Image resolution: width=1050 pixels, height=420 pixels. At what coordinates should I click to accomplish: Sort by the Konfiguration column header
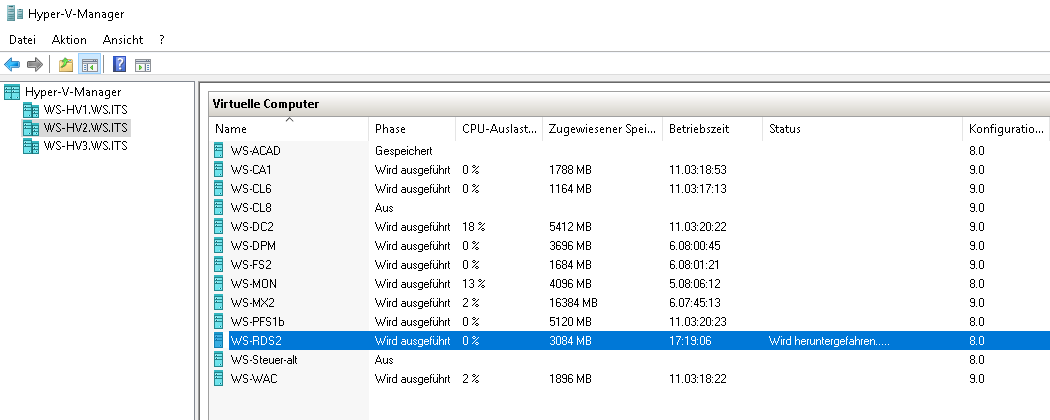1006,129
